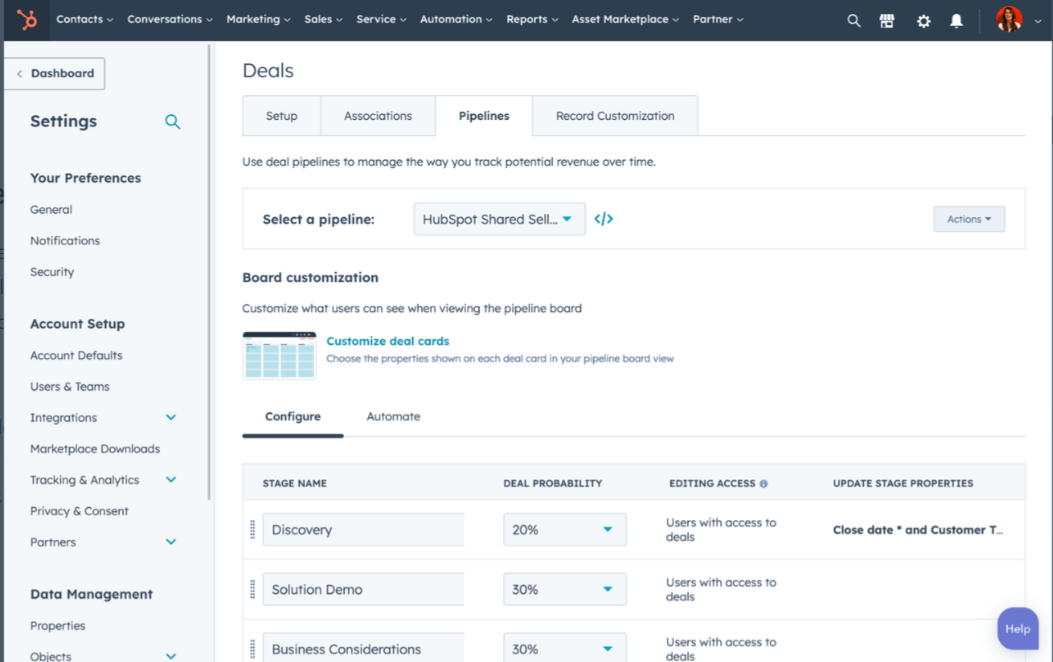Open the Contacts menu
Image resolution: width=1053 pixels, height=662 pixels.
click(x=85, y=19)
